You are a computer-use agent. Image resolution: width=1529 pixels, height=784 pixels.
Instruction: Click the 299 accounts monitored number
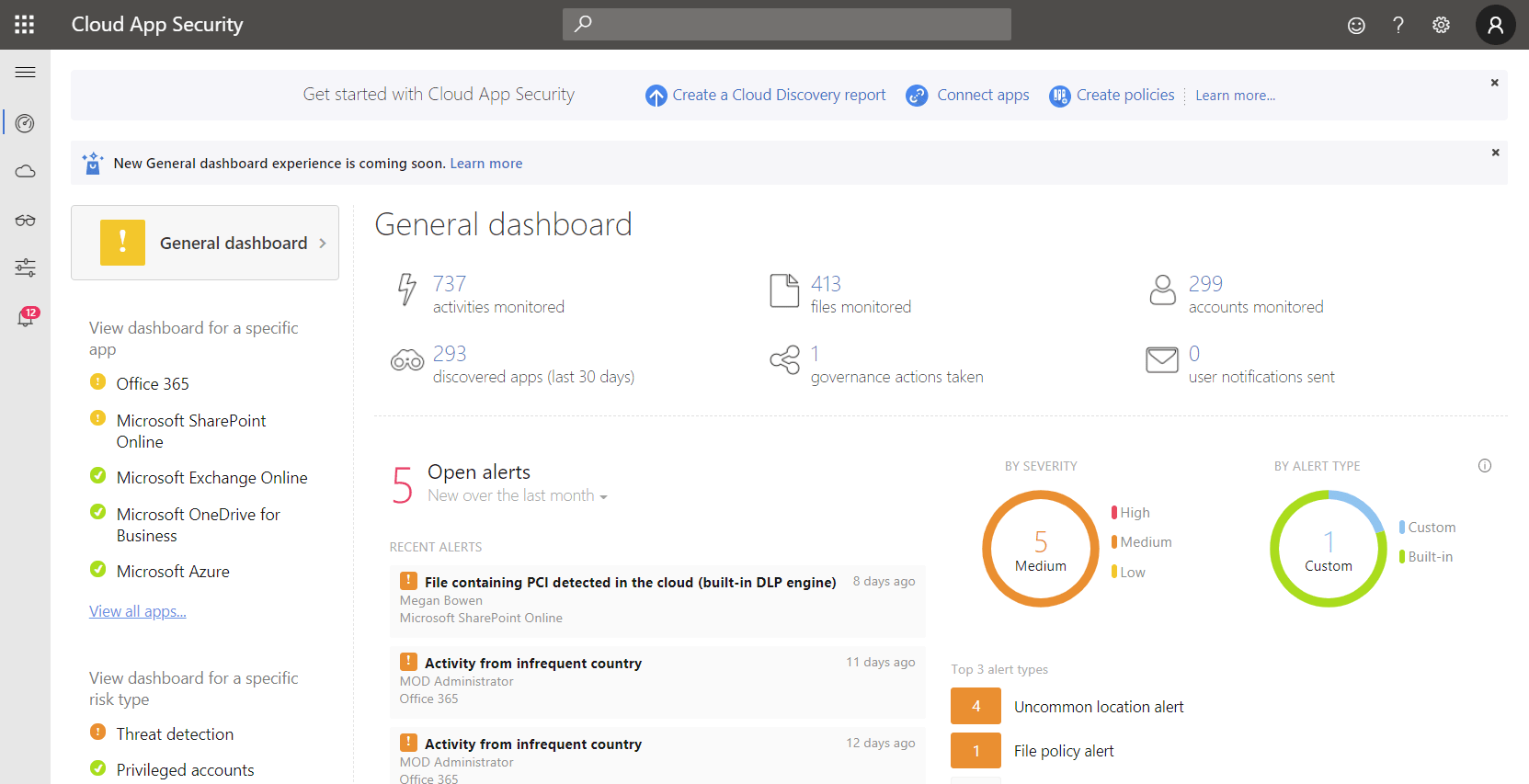[x=1205, y=284]
